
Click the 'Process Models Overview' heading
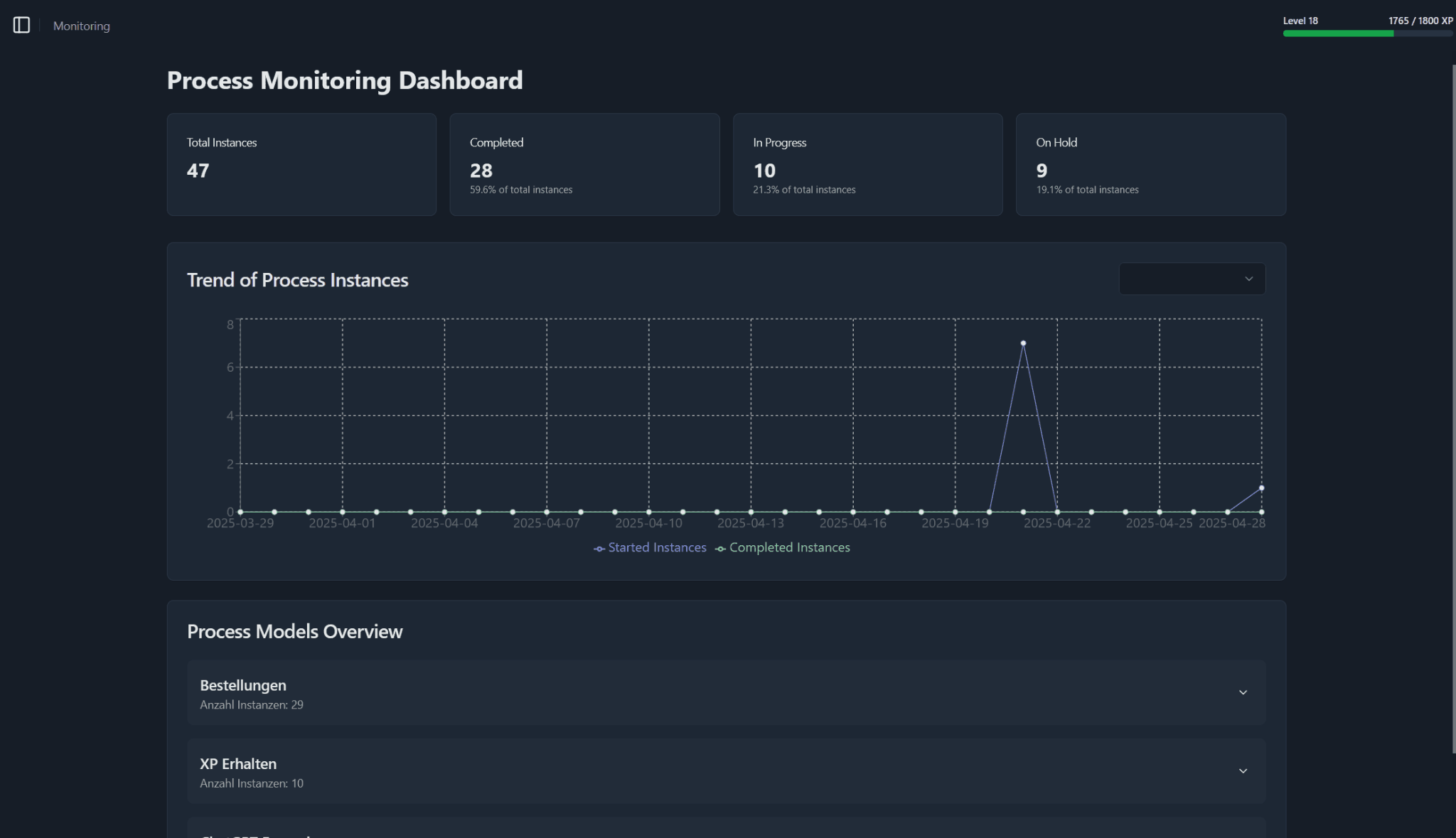point(294,632)
